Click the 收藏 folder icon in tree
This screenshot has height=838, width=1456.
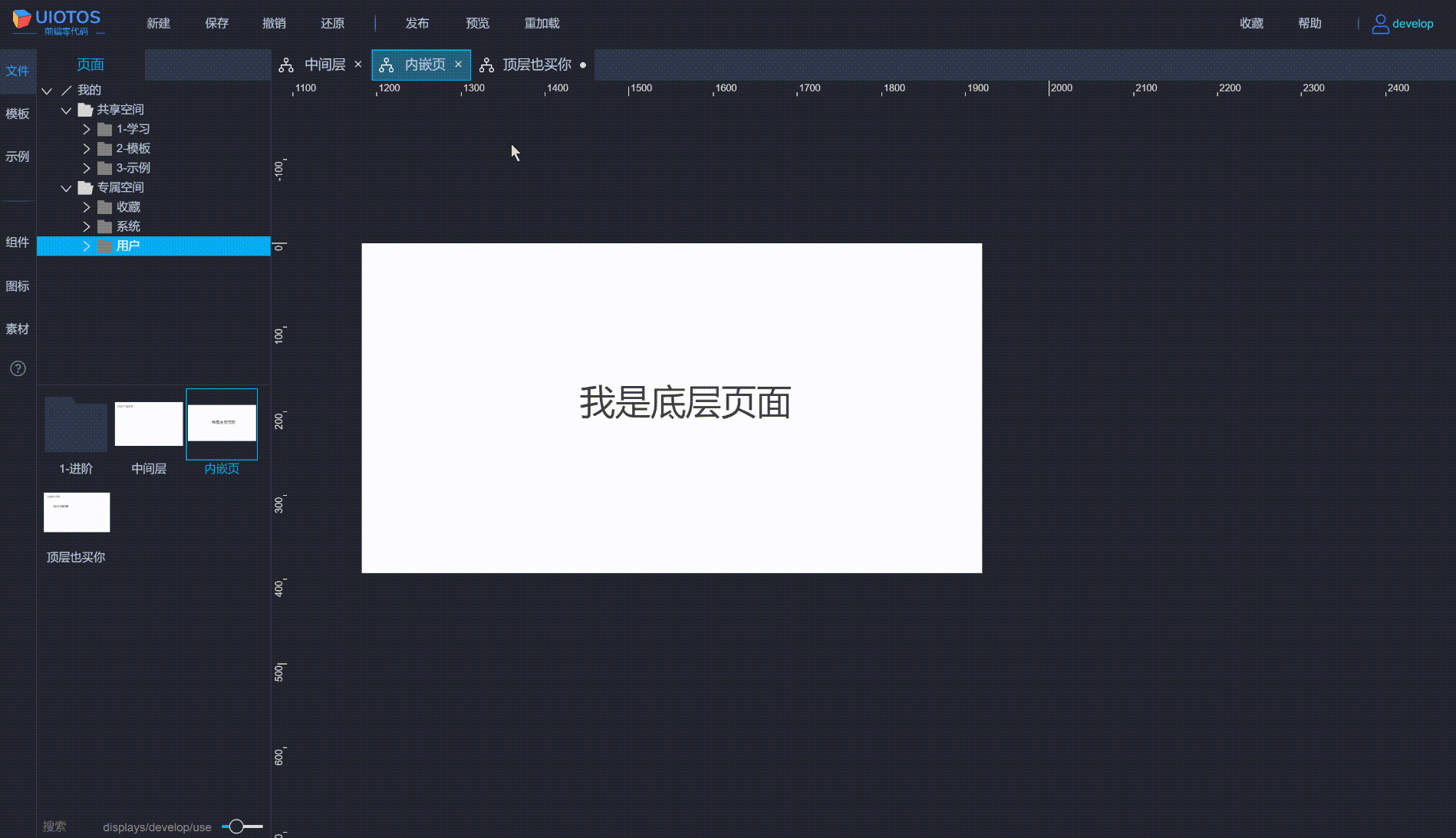[105, 207]
